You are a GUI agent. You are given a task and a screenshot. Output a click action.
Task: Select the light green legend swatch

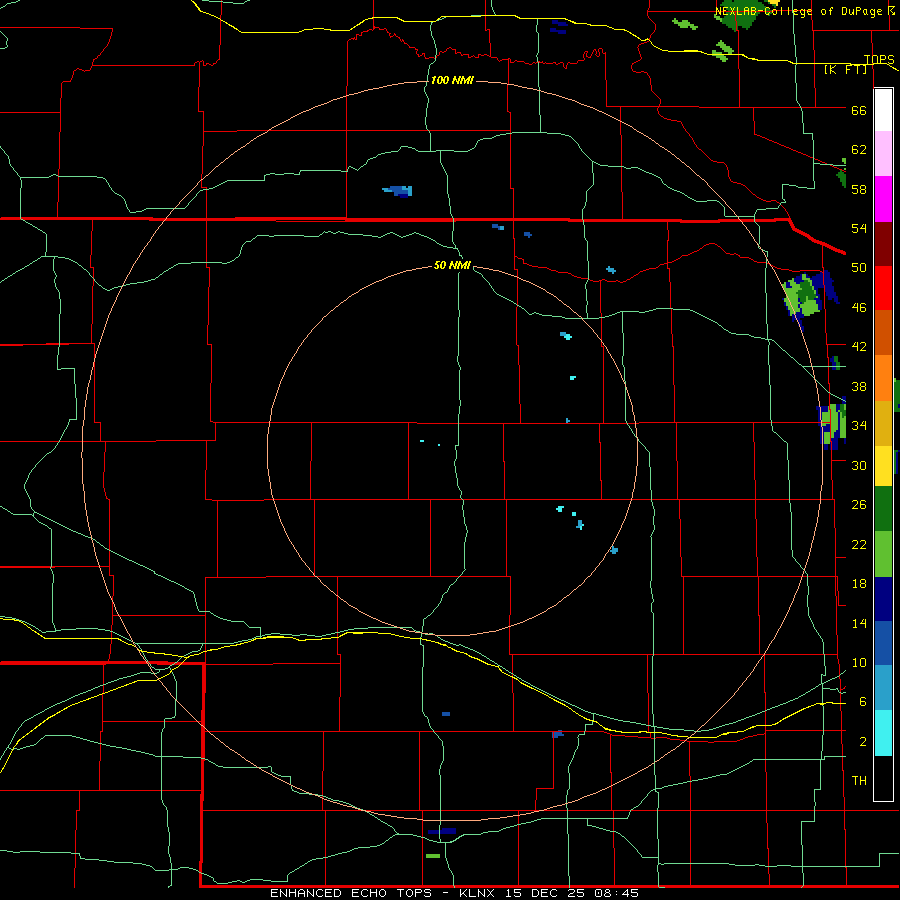point(883,554)
